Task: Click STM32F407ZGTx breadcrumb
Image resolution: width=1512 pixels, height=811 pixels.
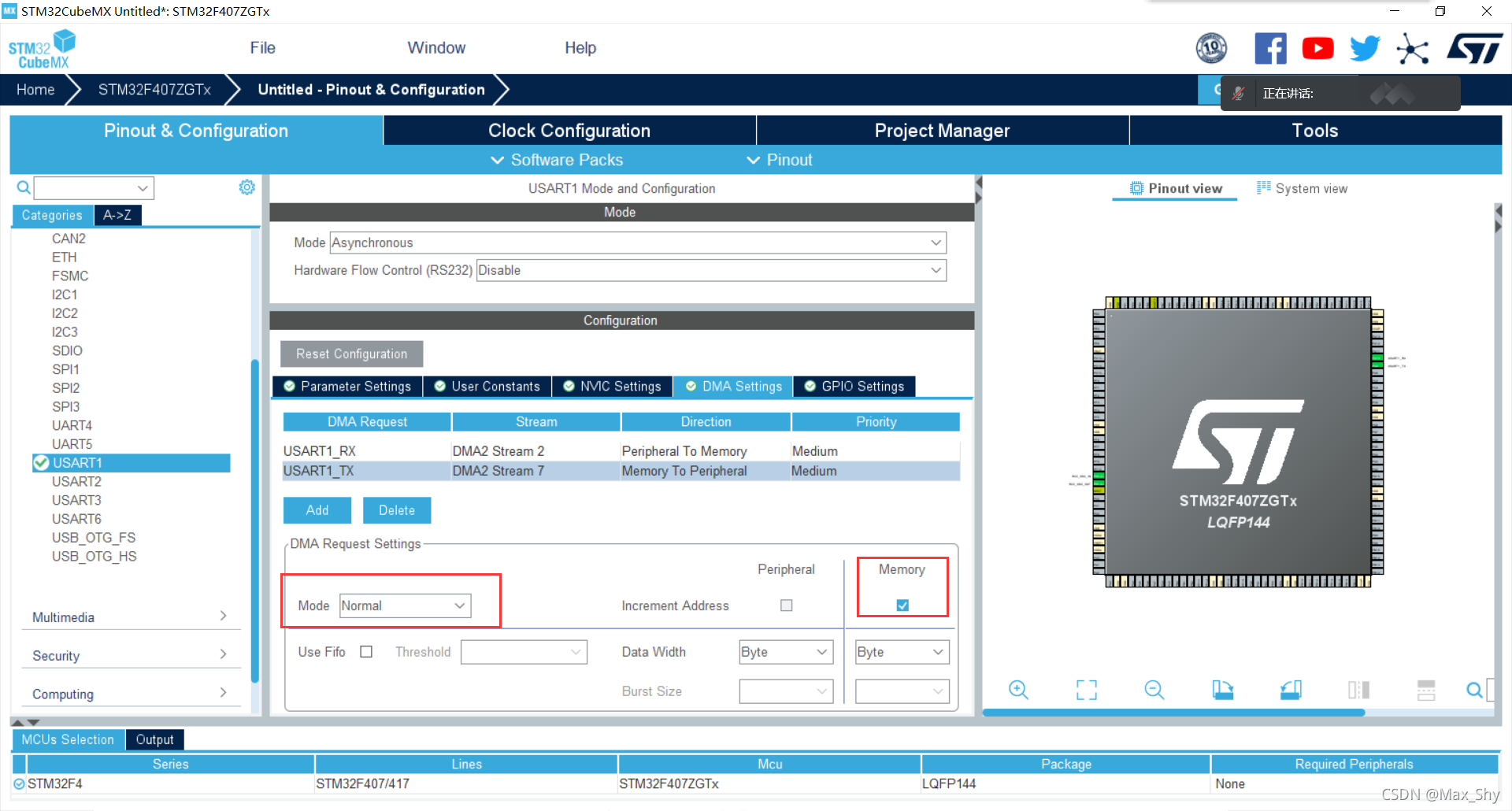Action: (x=154, y=90)
